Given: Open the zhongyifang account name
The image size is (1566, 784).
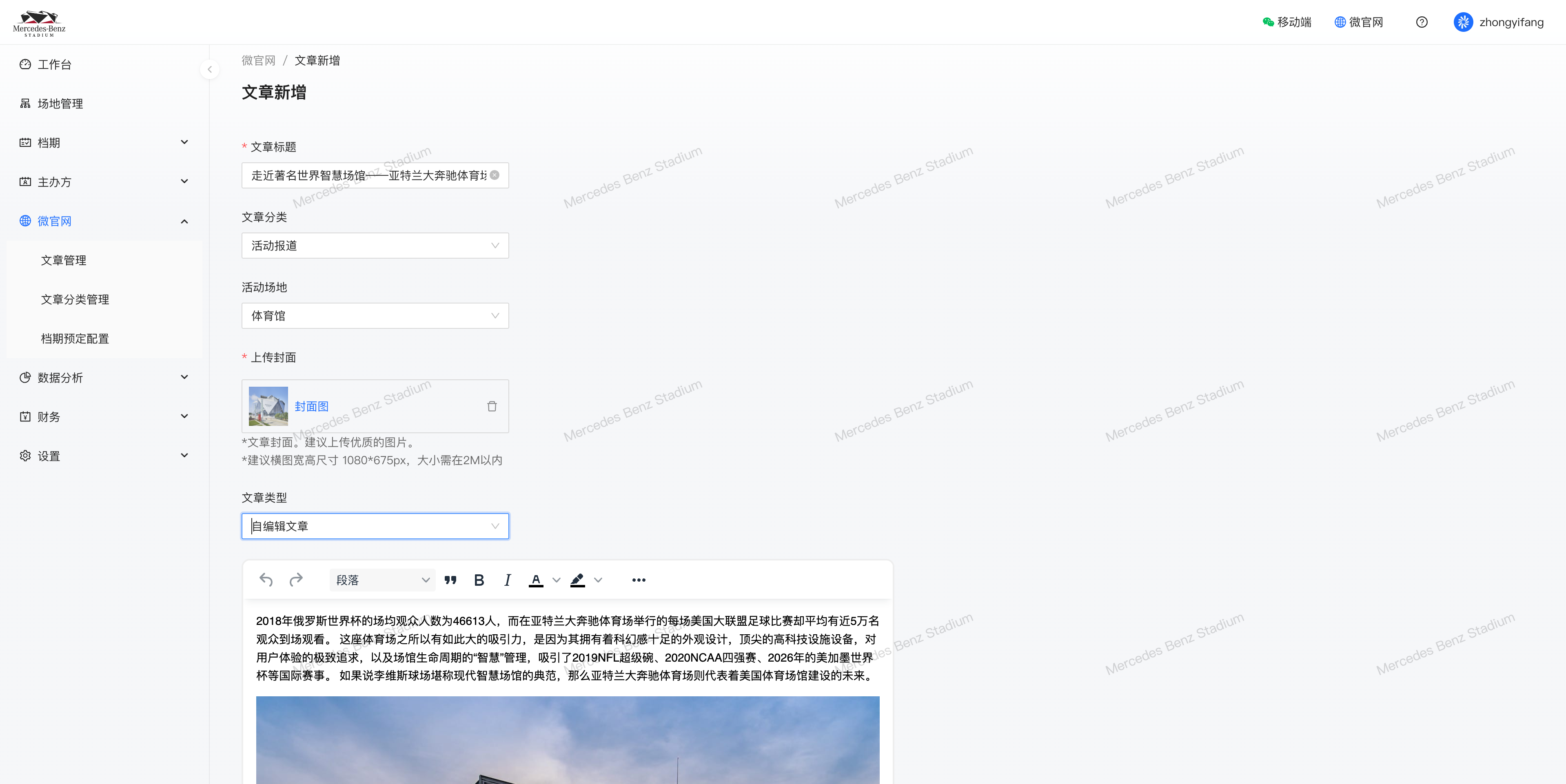Looking at the screenshot, I should pyautogui.click(x=1511, y=22).
